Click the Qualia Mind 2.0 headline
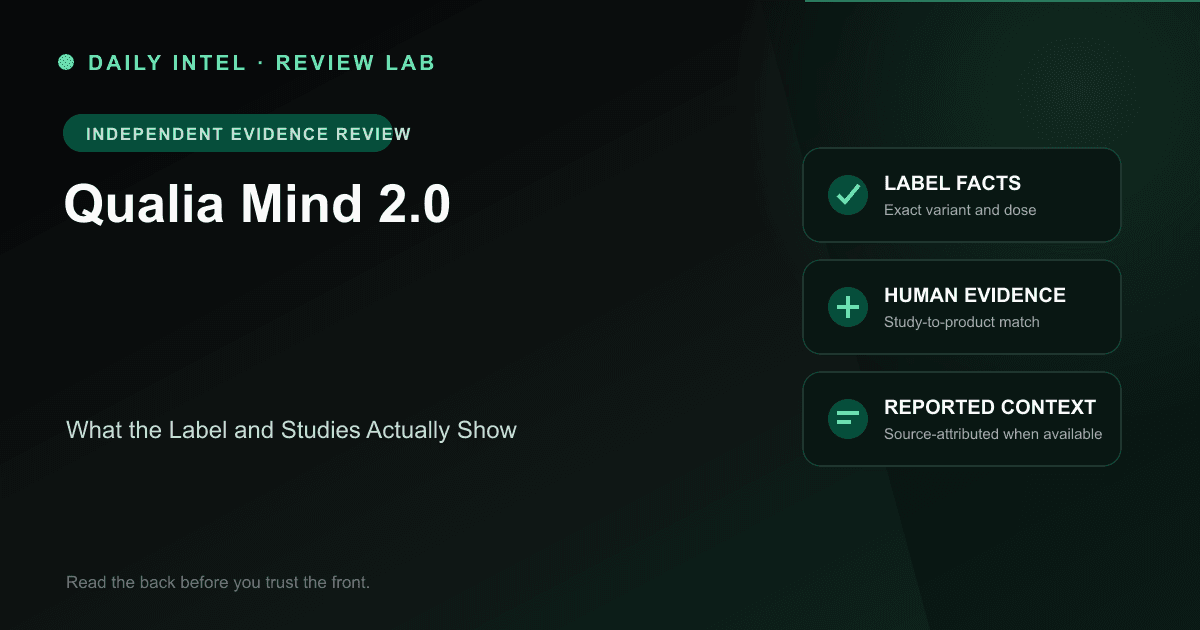The height and width of the screenshot is (630, 1200). pyautogui.click(x=257, y=204)
